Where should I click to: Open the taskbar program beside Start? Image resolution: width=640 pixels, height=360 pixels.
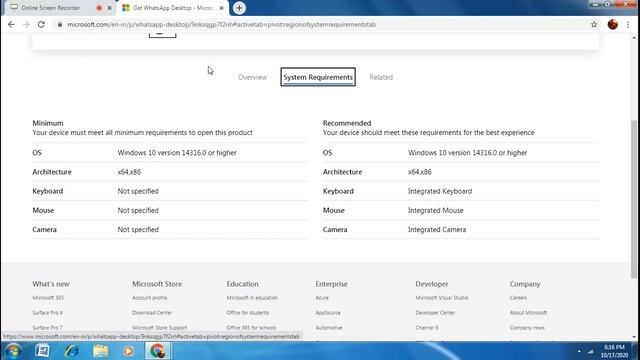42,351
